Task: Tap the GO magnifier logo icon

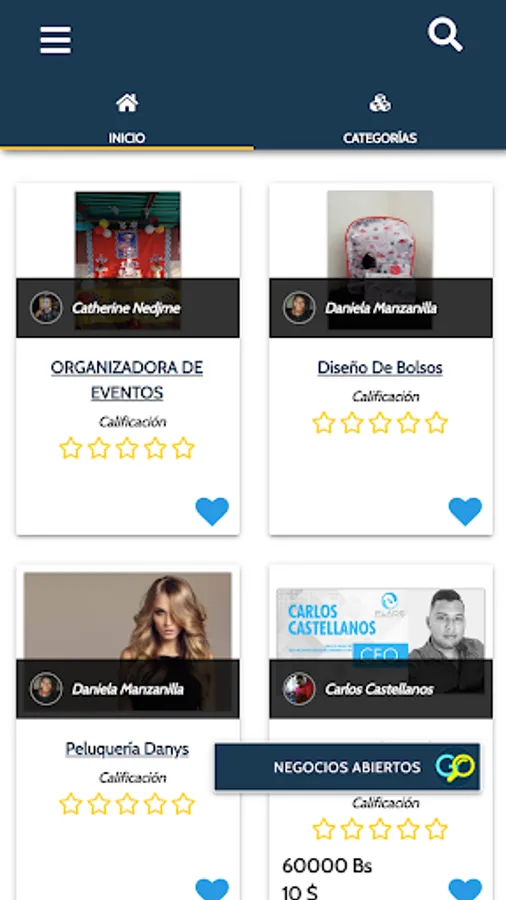Action: (456, 767)
